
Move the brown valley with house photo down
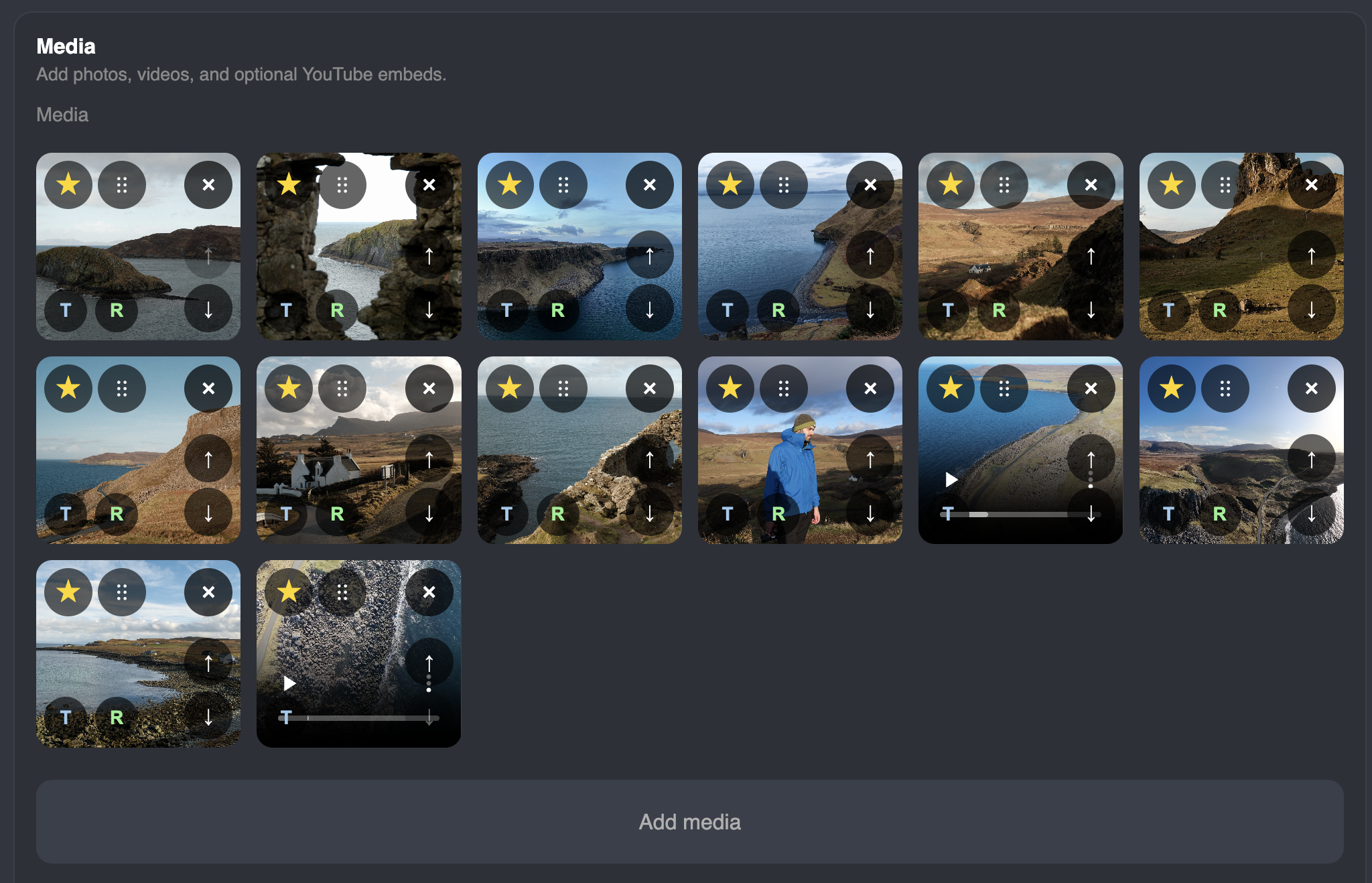pyautogui.click(x=1091, y=310)
